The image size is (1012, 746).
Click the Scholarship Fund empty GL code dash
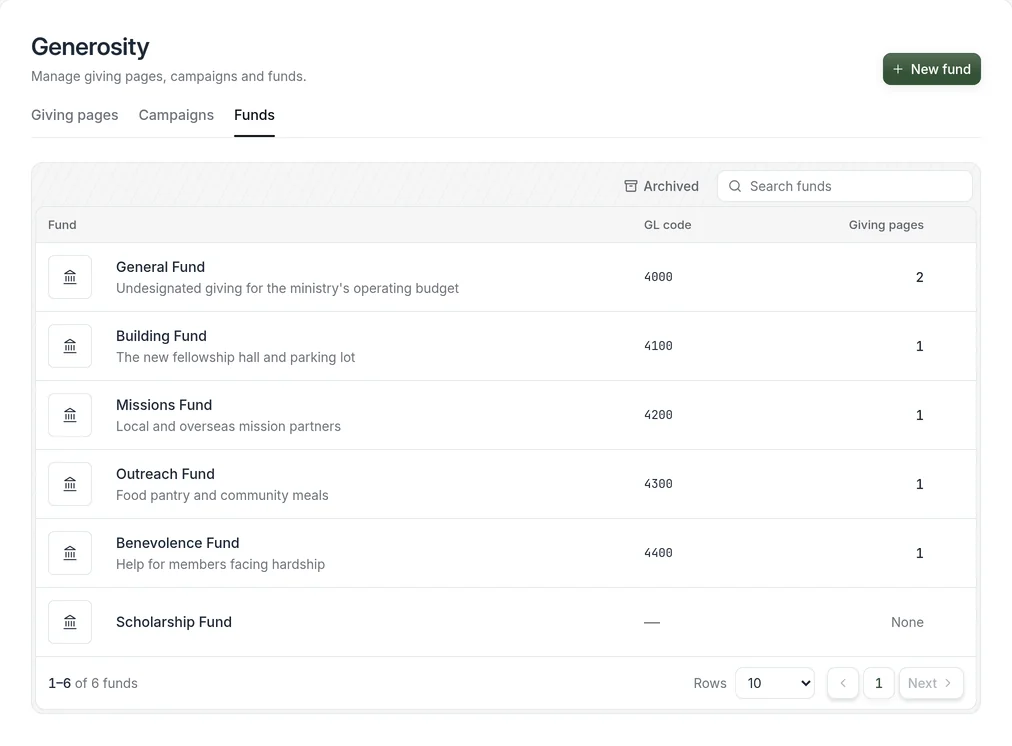(652, 623)
